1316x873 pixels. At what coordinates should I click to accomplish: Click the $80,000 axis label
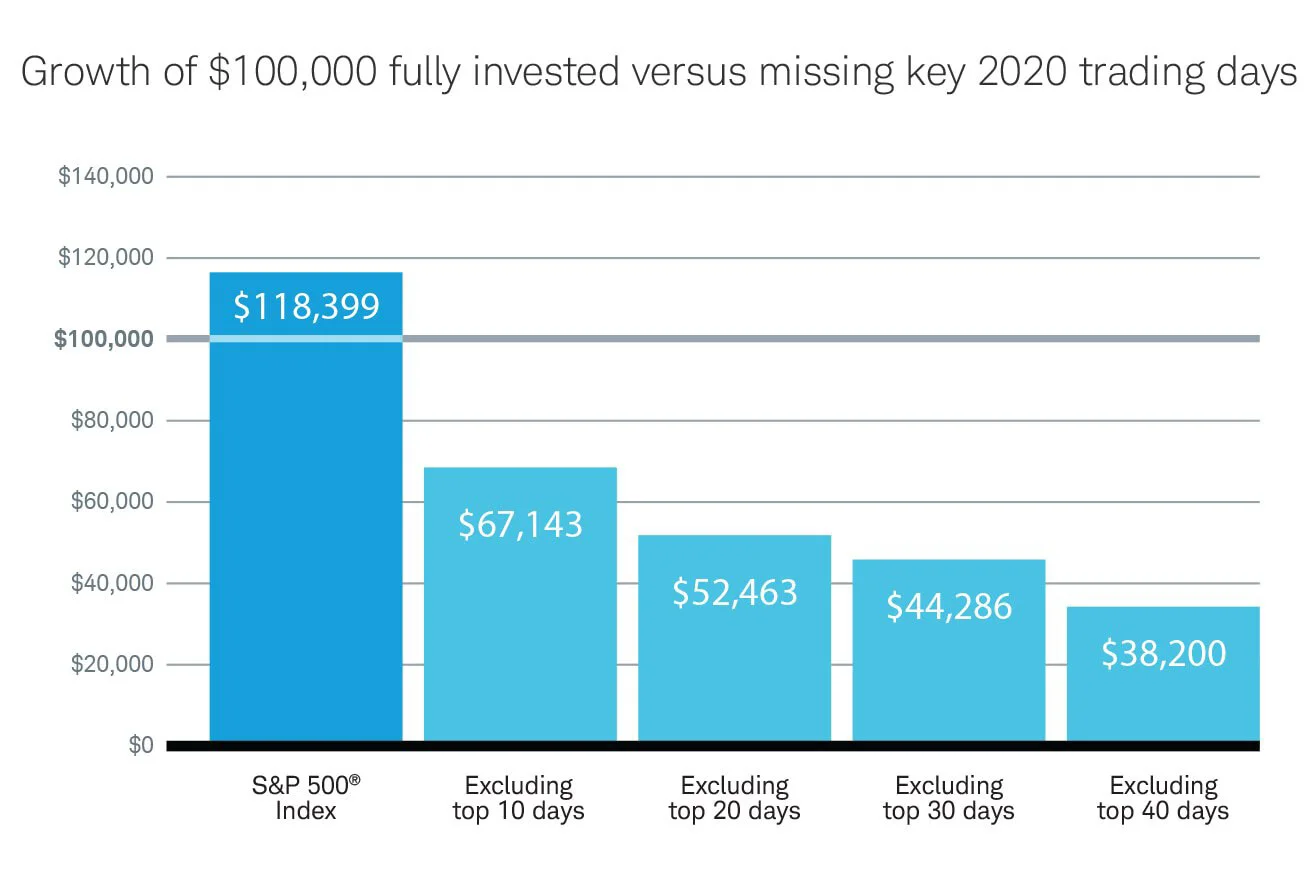(112, 420)
